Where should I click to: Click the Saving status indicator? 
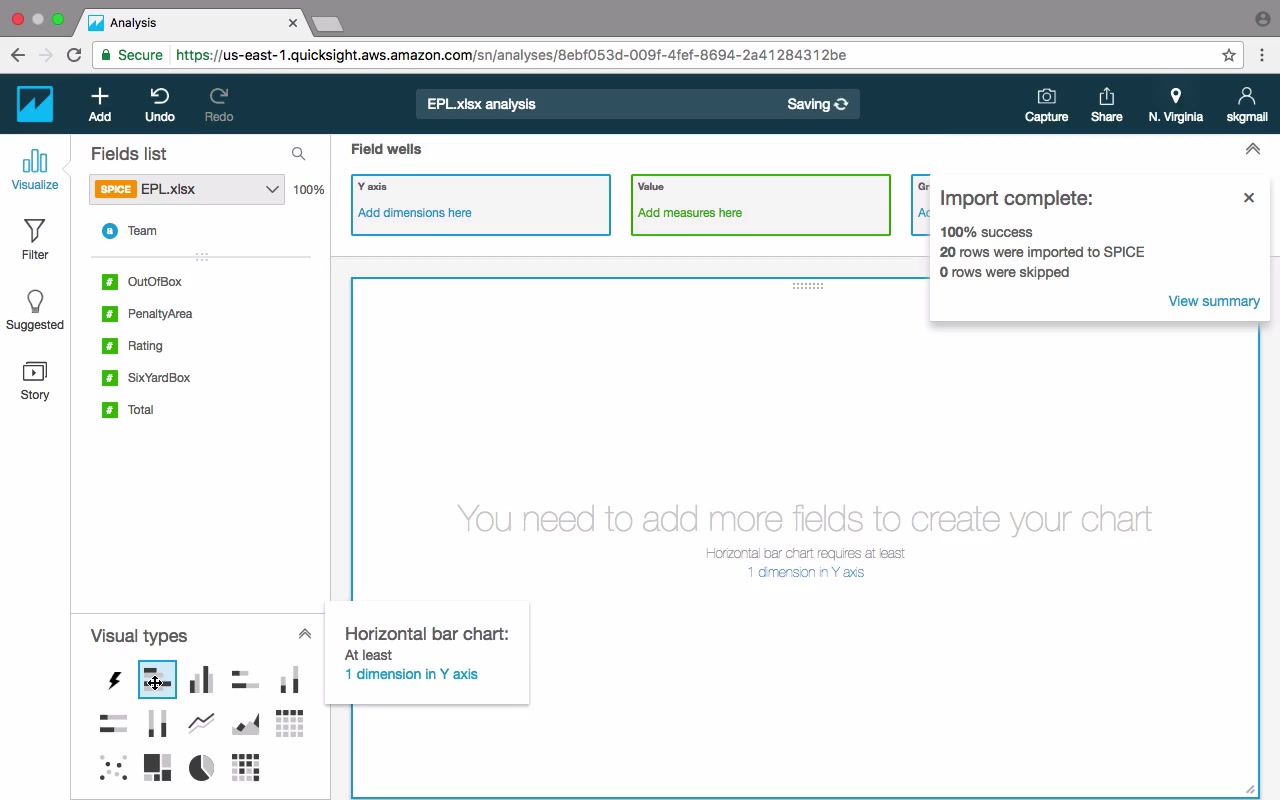coord(818,104)
